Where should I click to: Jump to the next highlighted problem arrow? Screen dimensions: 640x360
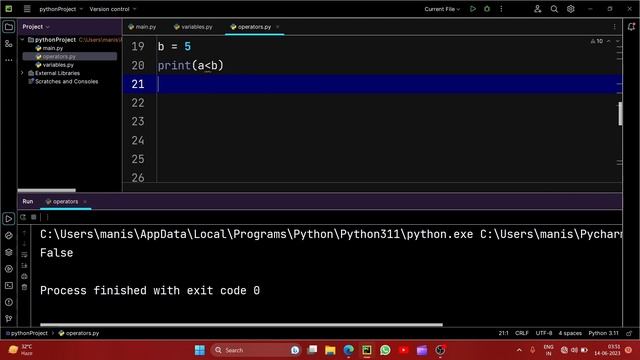click(618, 41)
